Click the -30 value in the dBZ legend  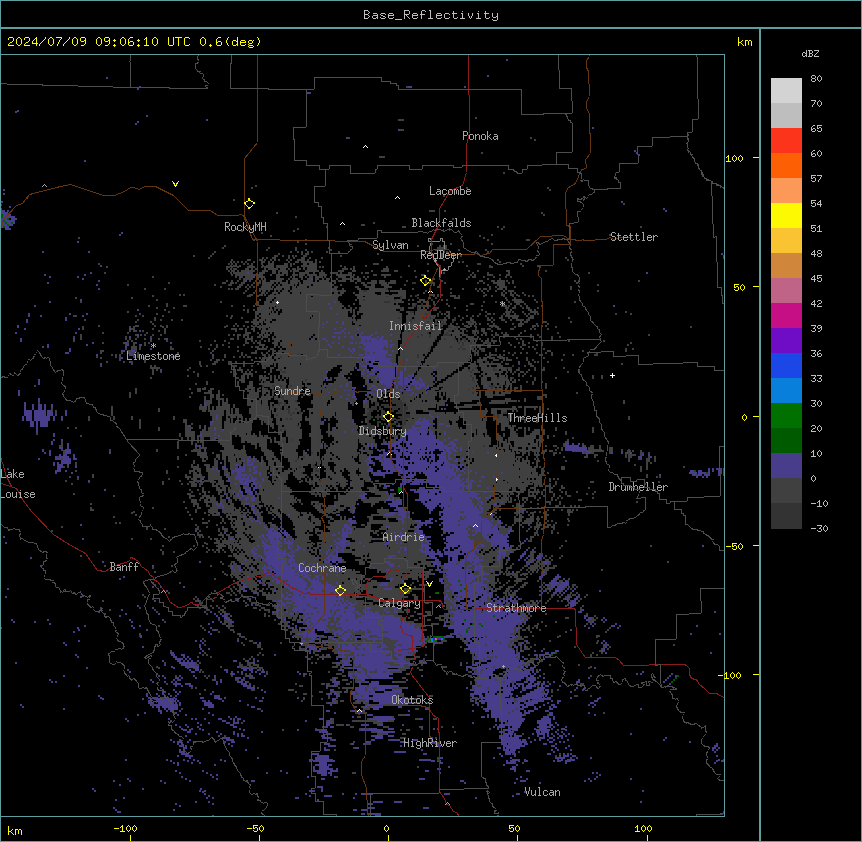coord(819,529)
